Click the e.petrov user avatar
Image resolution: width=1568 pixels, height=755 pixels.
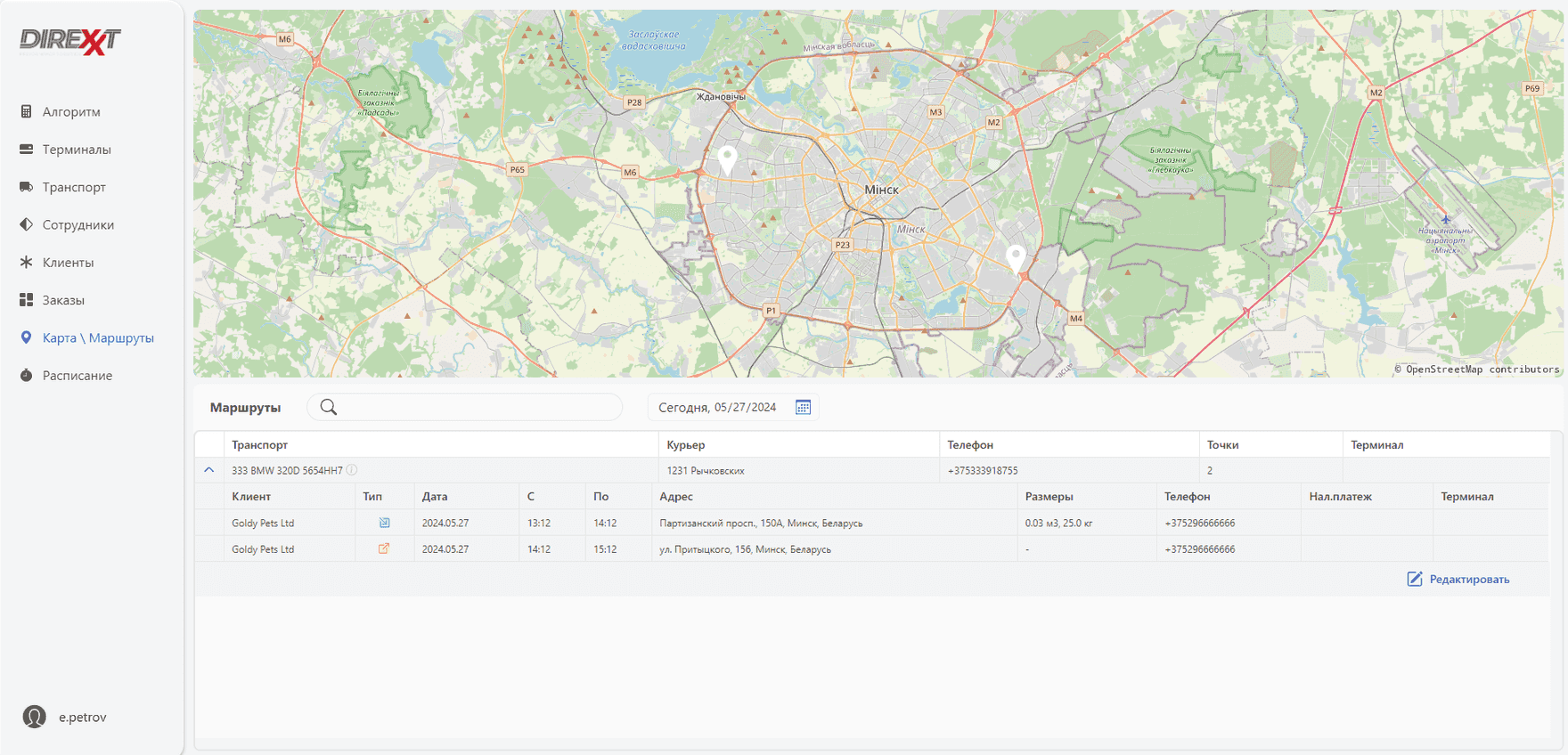point(35,717)
